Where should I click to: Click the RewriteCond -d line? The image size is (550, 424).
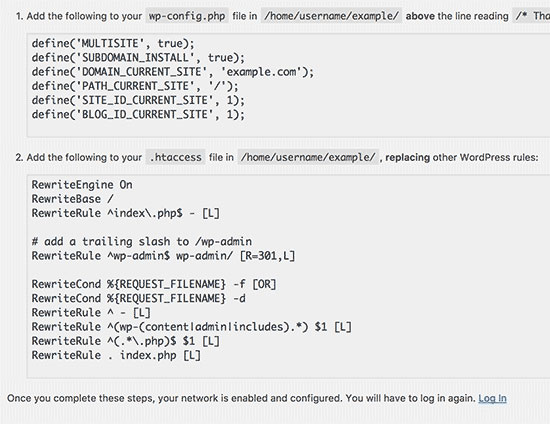tap(139, 298)
